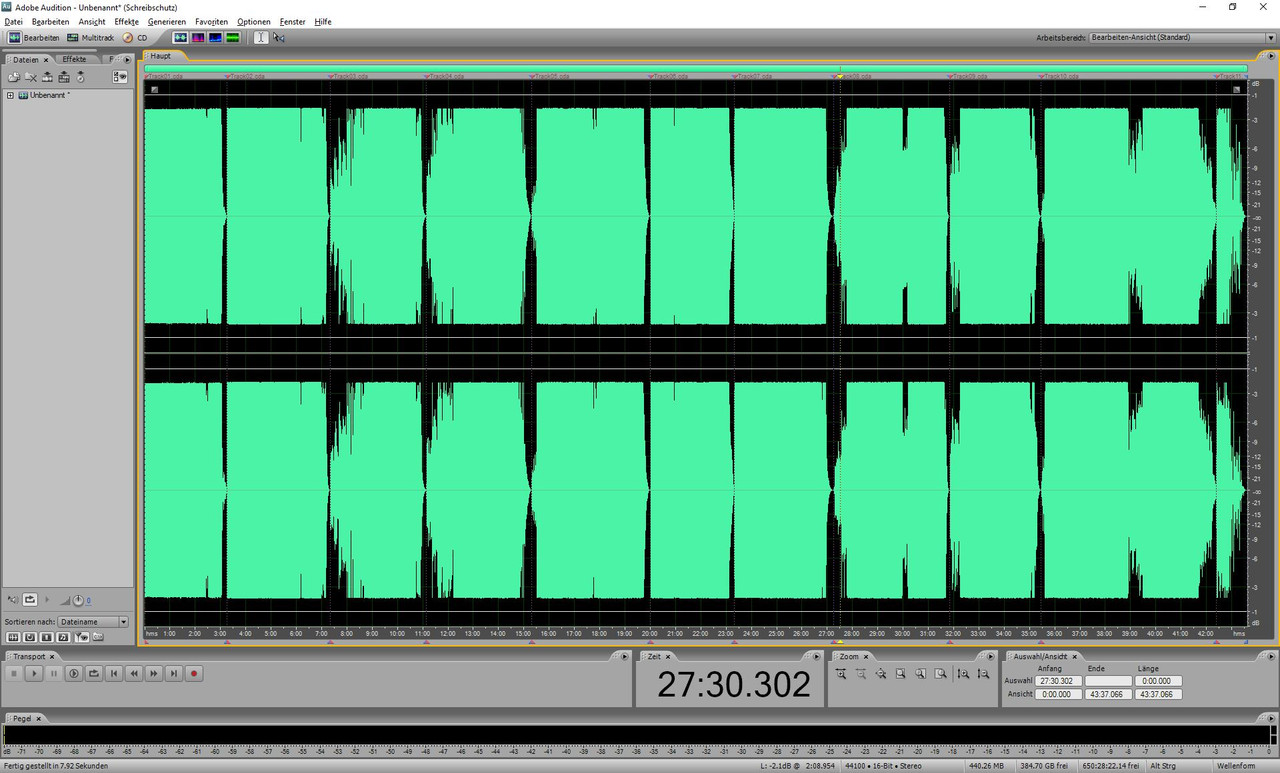Select spectral pan display icon

(216, 37)
